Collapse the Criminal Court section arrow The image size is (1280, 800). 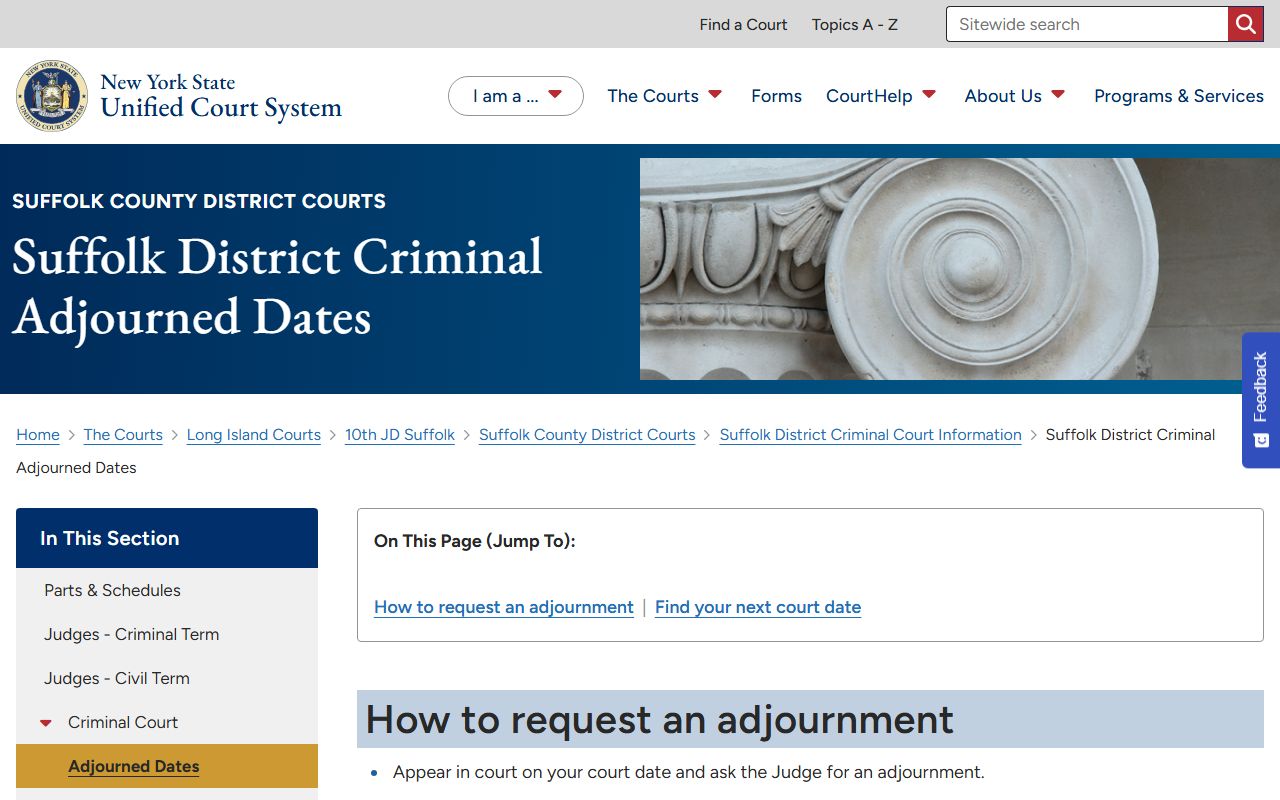[x=46, y=723]
